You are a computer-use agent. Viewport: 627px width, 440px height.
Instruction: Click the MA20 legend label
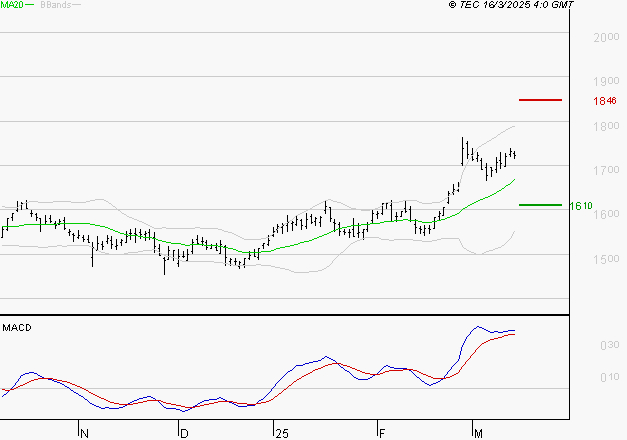point(12,5)
